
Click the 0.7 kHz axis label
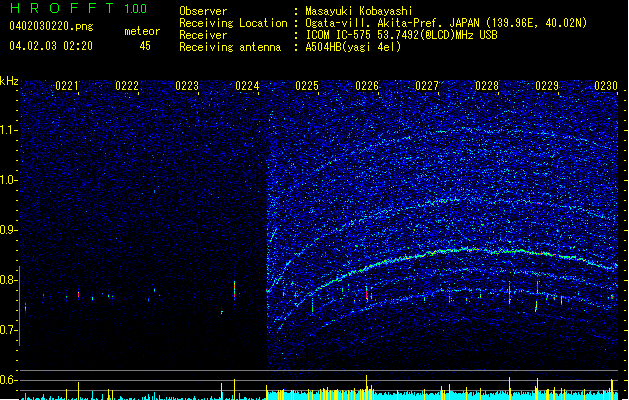pyautogui.click(x=9, y=330)
